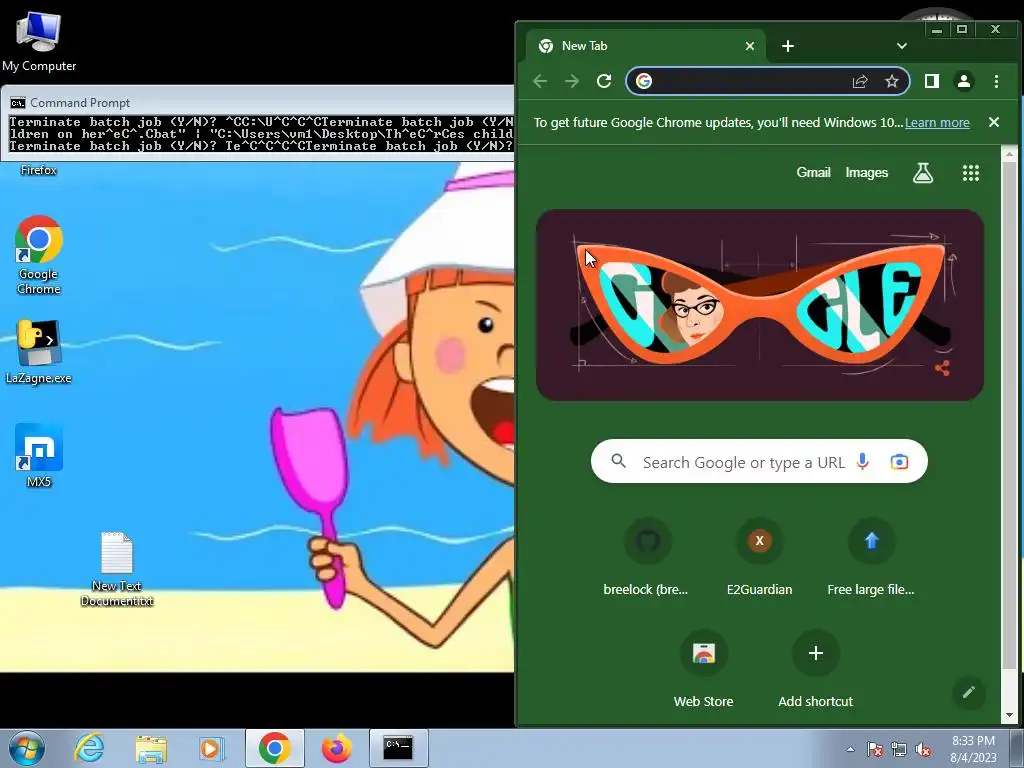Maximize the Chrome window
Screen dimensions: 1024x768
click(961, 29)
